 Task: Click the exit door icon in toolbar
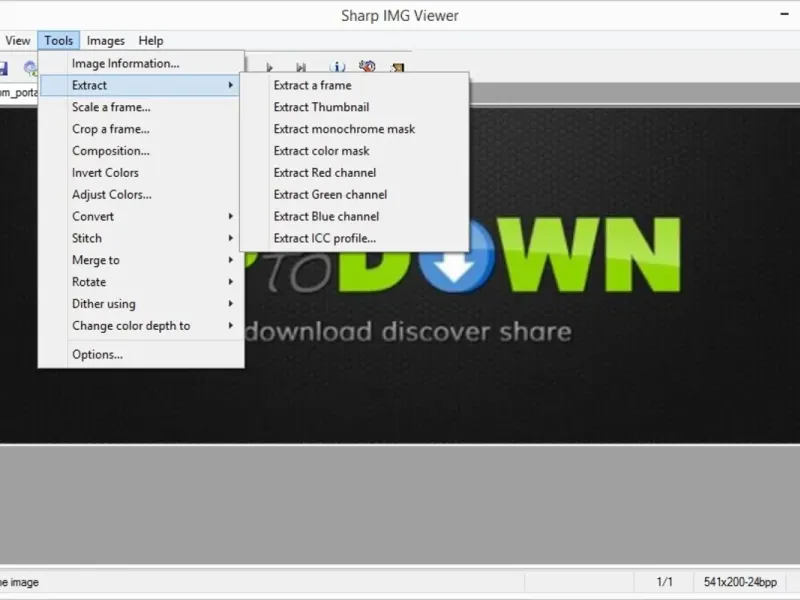click(398, 67)
